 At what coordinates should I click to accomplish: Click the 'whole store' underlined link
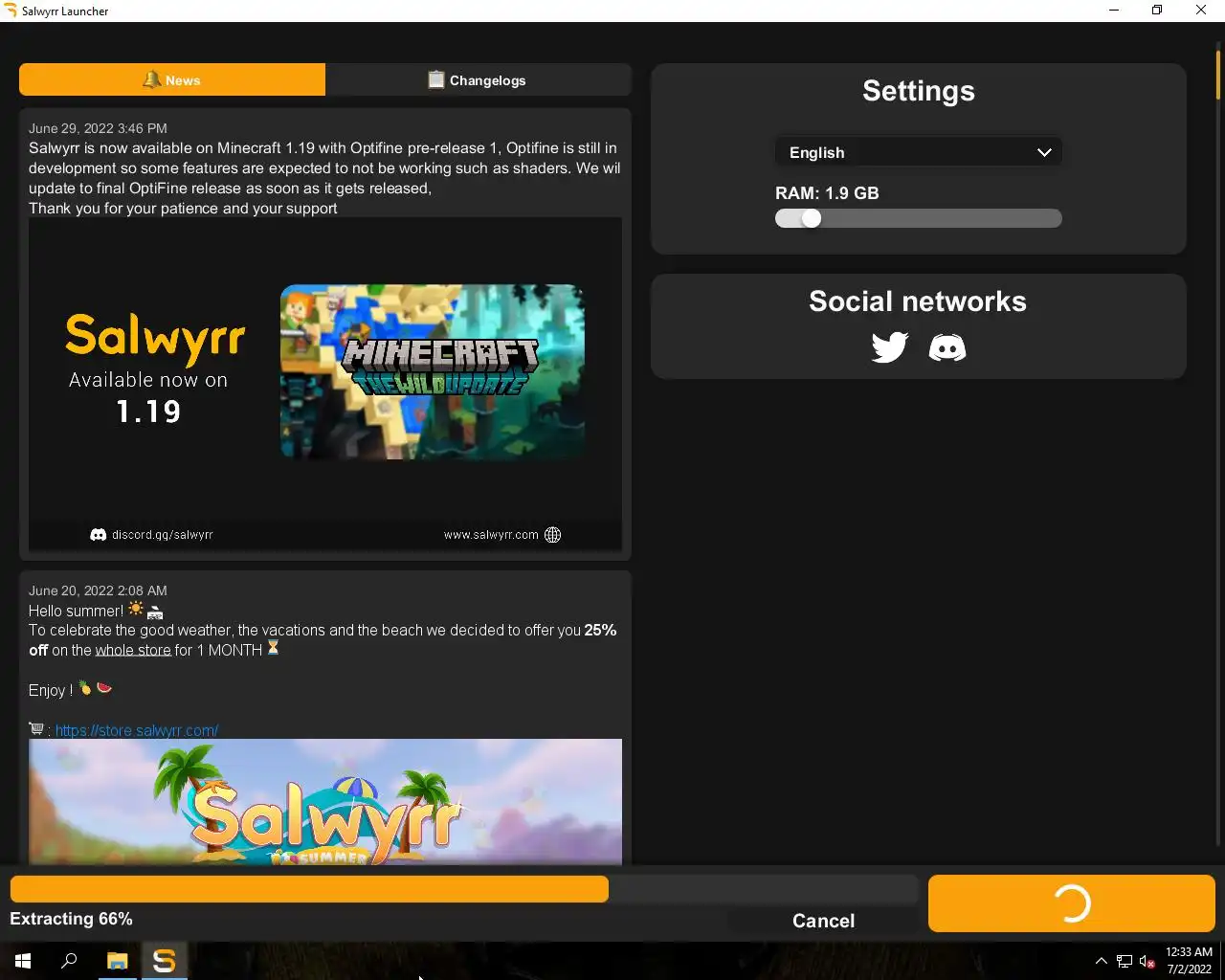(133, 650)
